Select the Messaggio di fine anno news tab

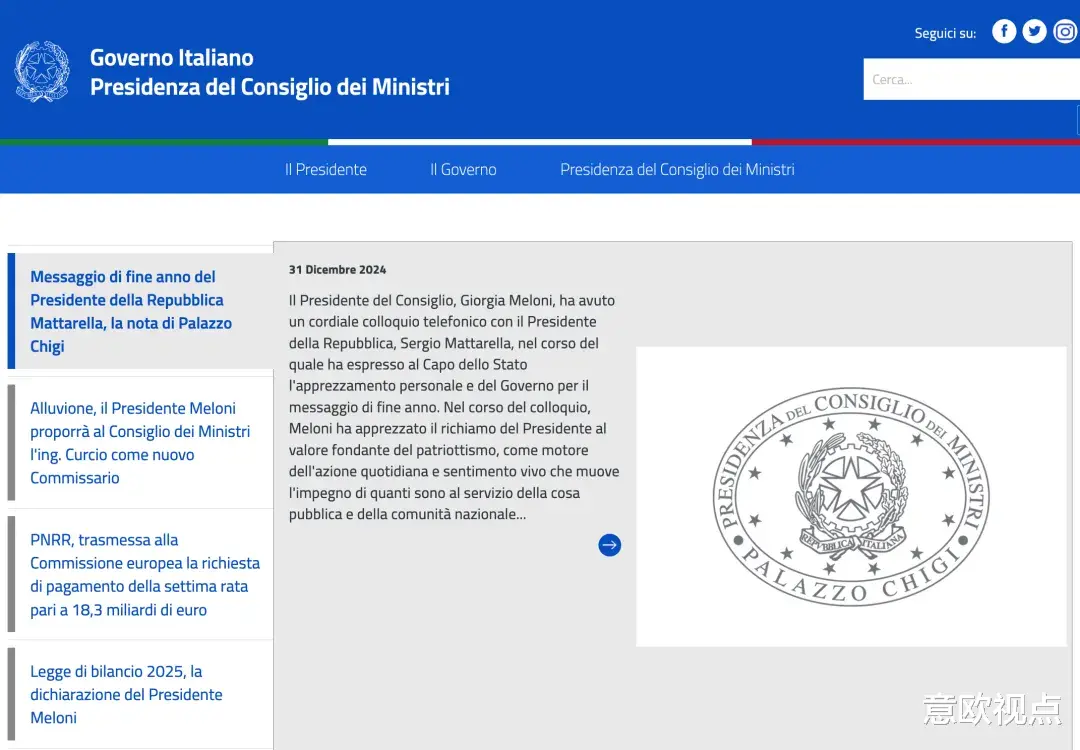141,311
